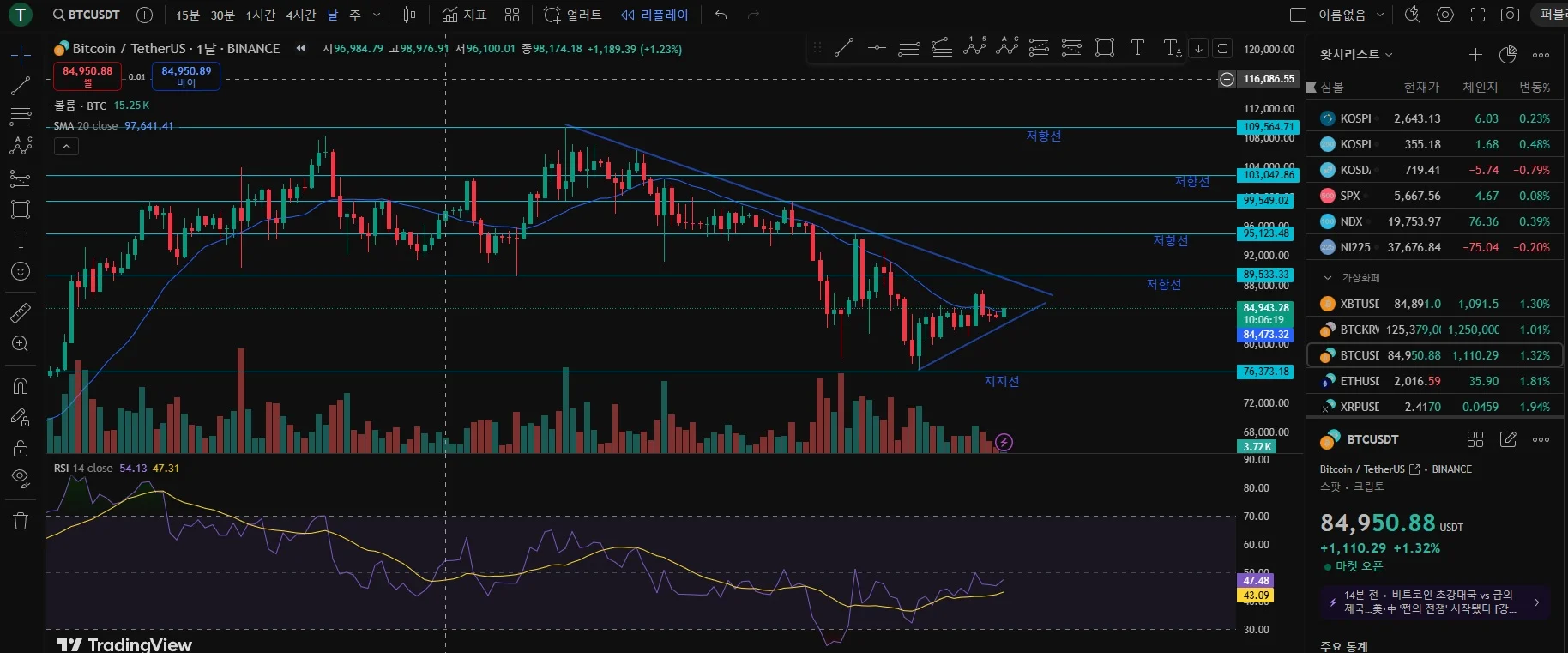Create an alert with 얼러트 button
1568x653 pixels.
(x=574, y=15)
